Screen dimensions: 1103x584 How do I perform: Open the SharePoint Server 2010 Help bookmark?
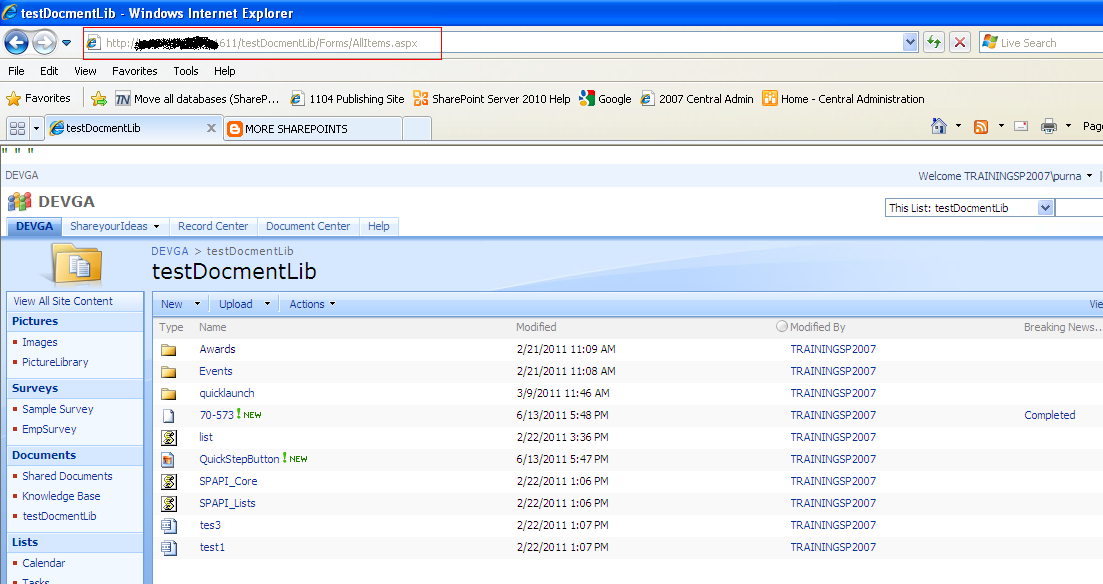(492, 99)
